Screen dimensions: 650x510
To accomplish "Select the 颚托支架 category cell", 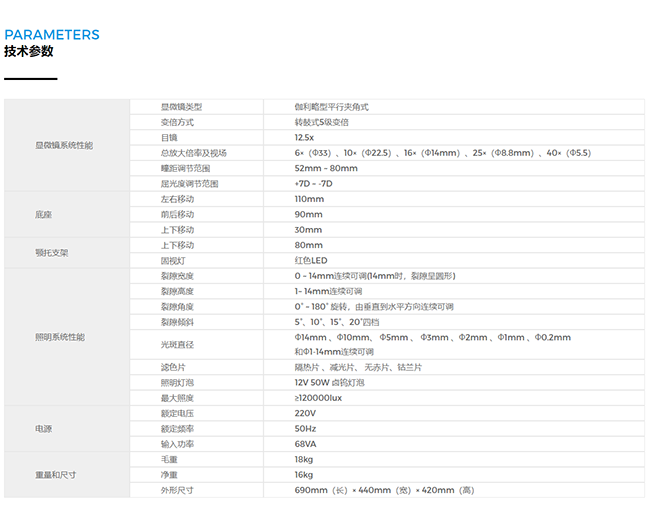I will pos(52,253).
